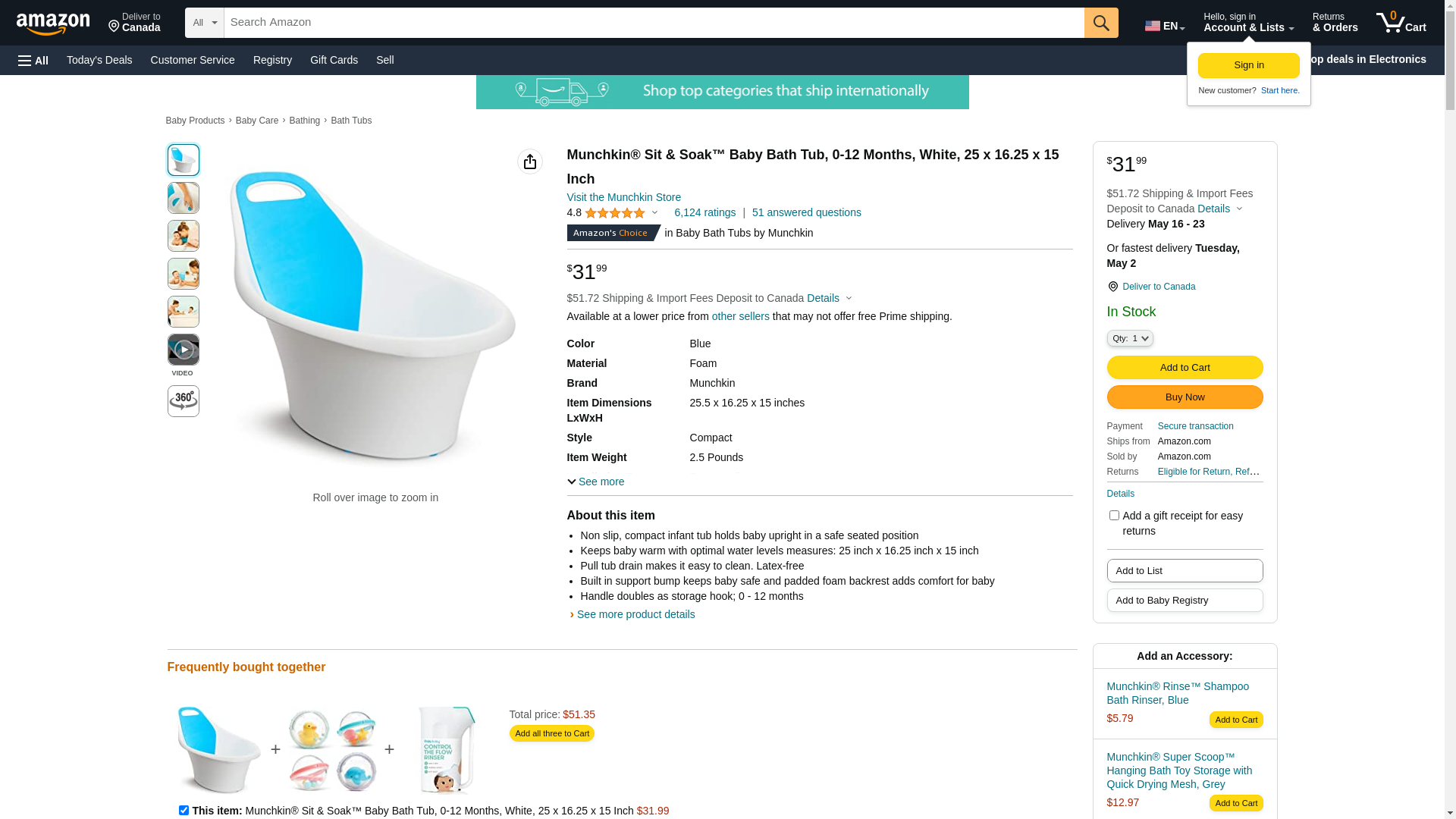This screenshot has height=819, width=1456.
Task: Click the search magnifier button
Action: [1101, 23]
